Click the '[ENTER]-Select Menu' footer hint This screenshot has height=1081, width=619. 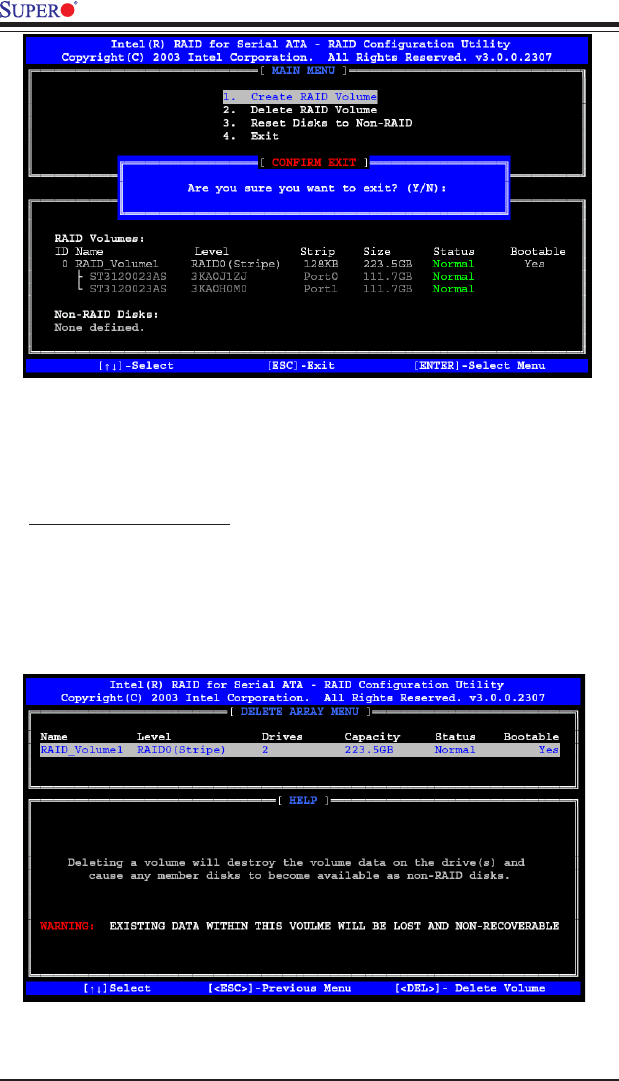(x=480, y=365)
